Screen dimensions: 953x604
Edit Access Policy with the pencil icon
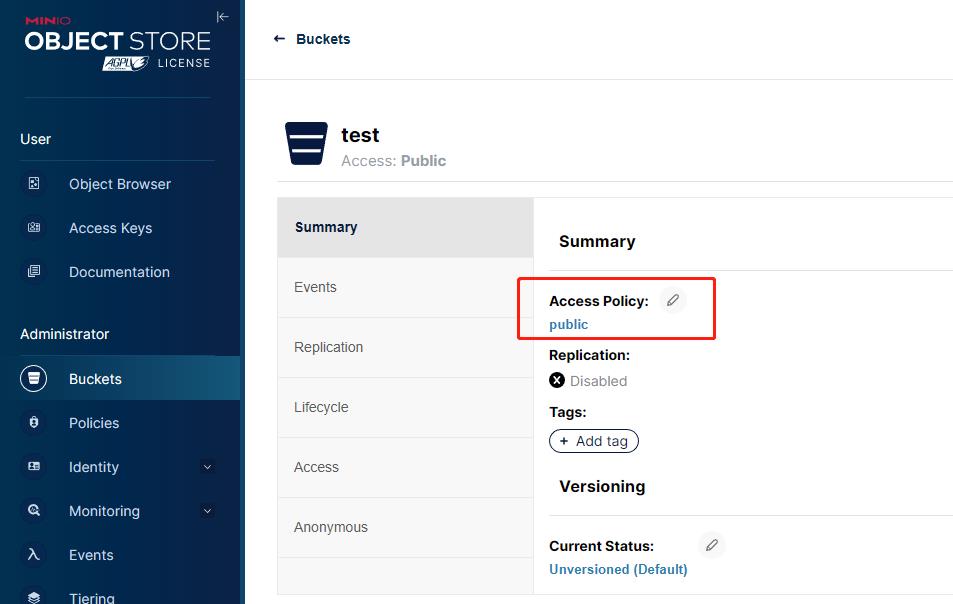672,300
